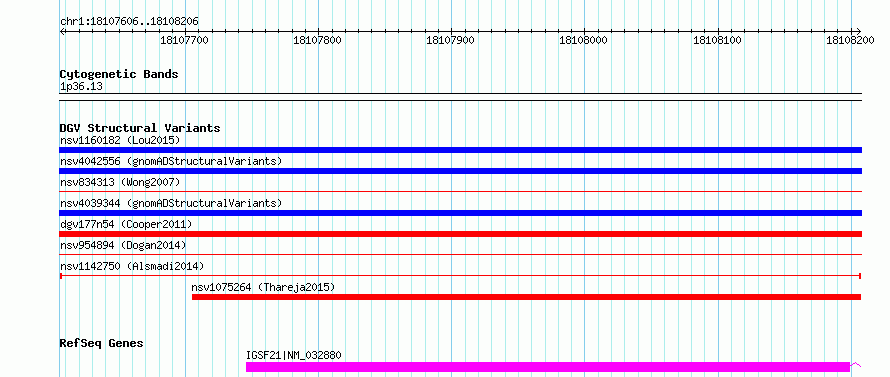The width and height of the screenshot is (890, 377).
Task: Click the magenta IGSF21 exon bar
Action: coord(548,367)
